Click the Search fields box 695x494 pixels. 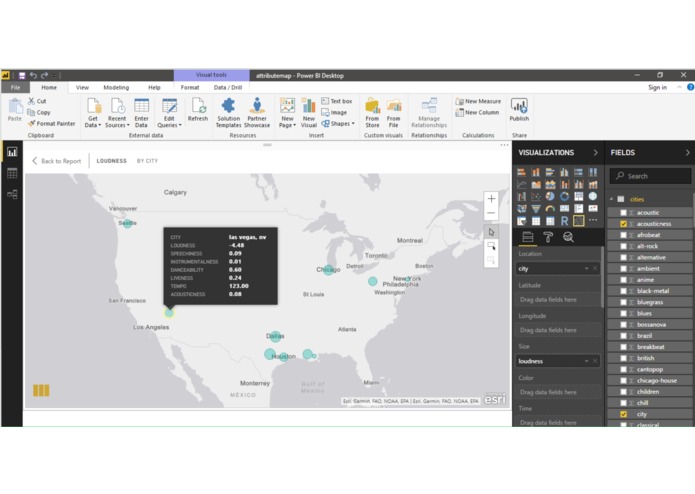click(x=651, y=176)
